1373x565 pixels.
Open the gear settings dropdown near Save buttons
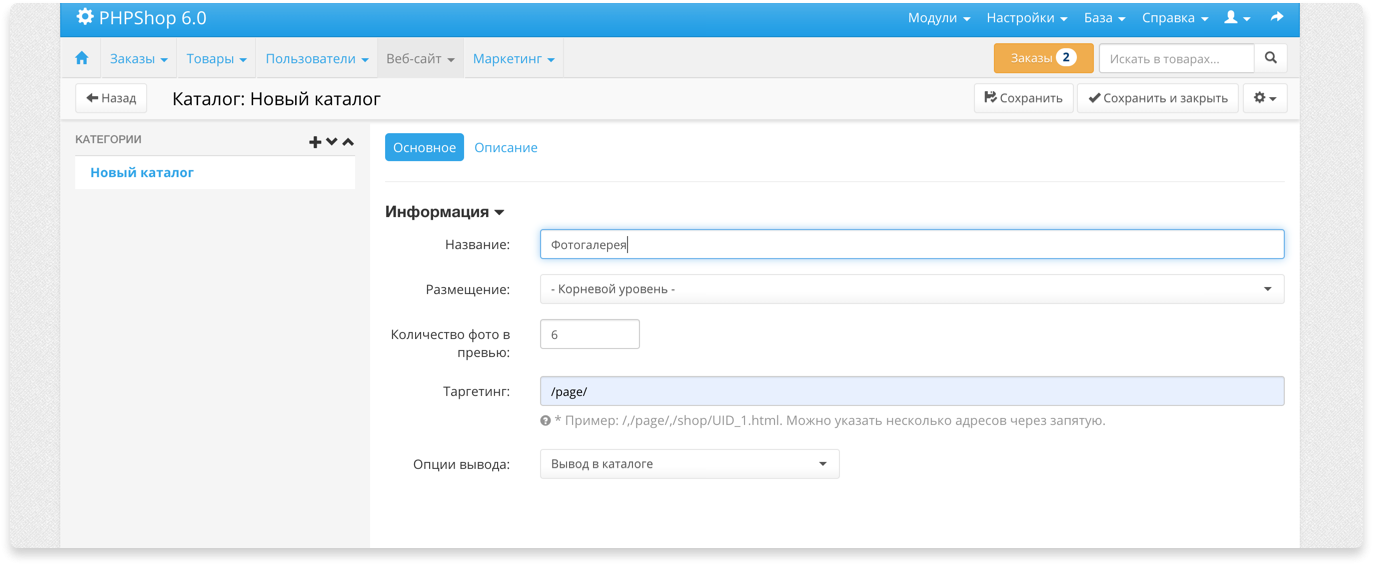pos(1265,98)
